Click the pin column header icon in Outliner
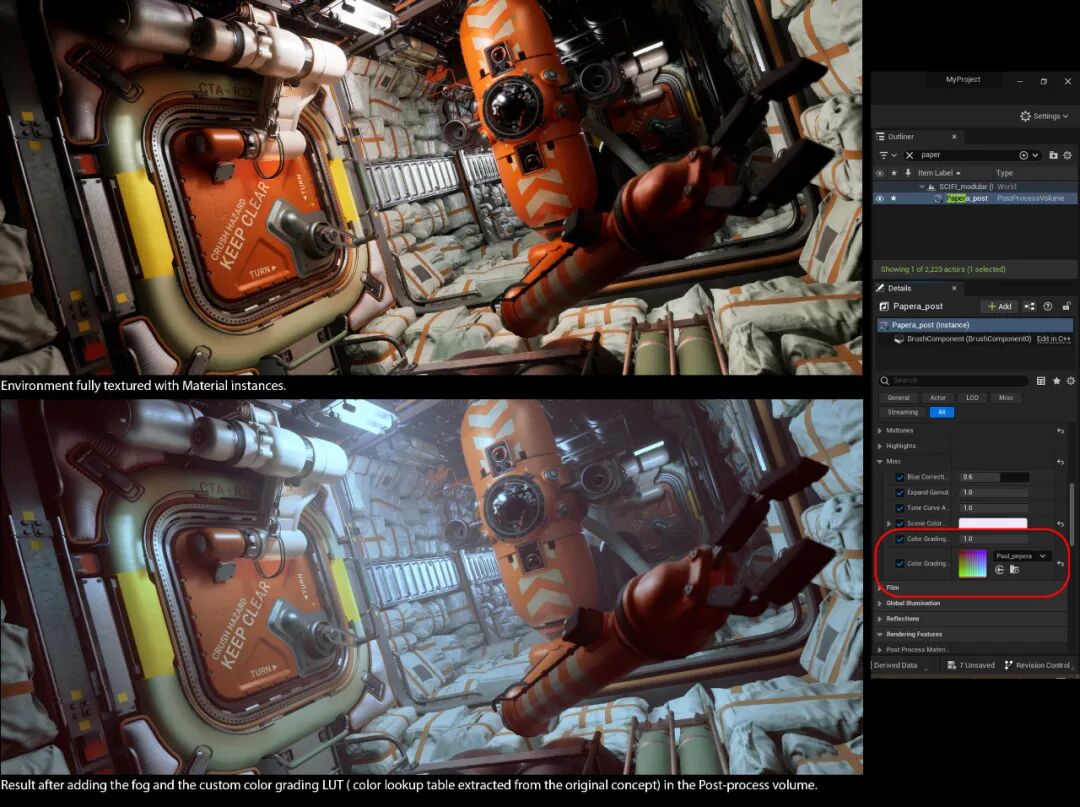1080x807 pixels. coord(908,173)
